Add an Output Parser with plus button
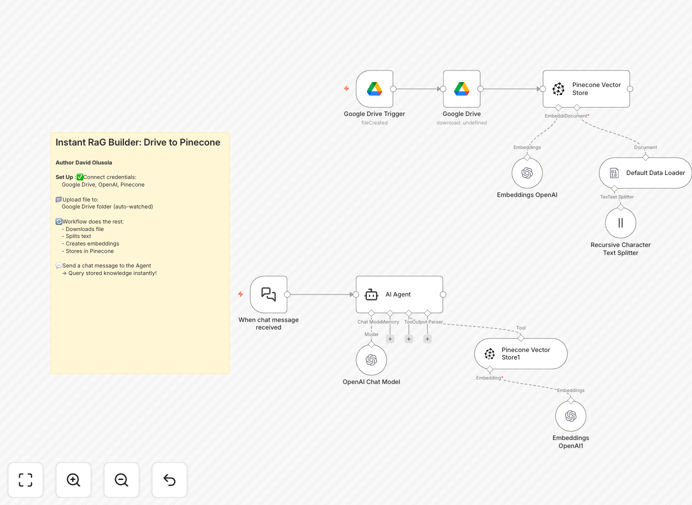The height and width of the screenshot is (505, 692). [428, 339]
